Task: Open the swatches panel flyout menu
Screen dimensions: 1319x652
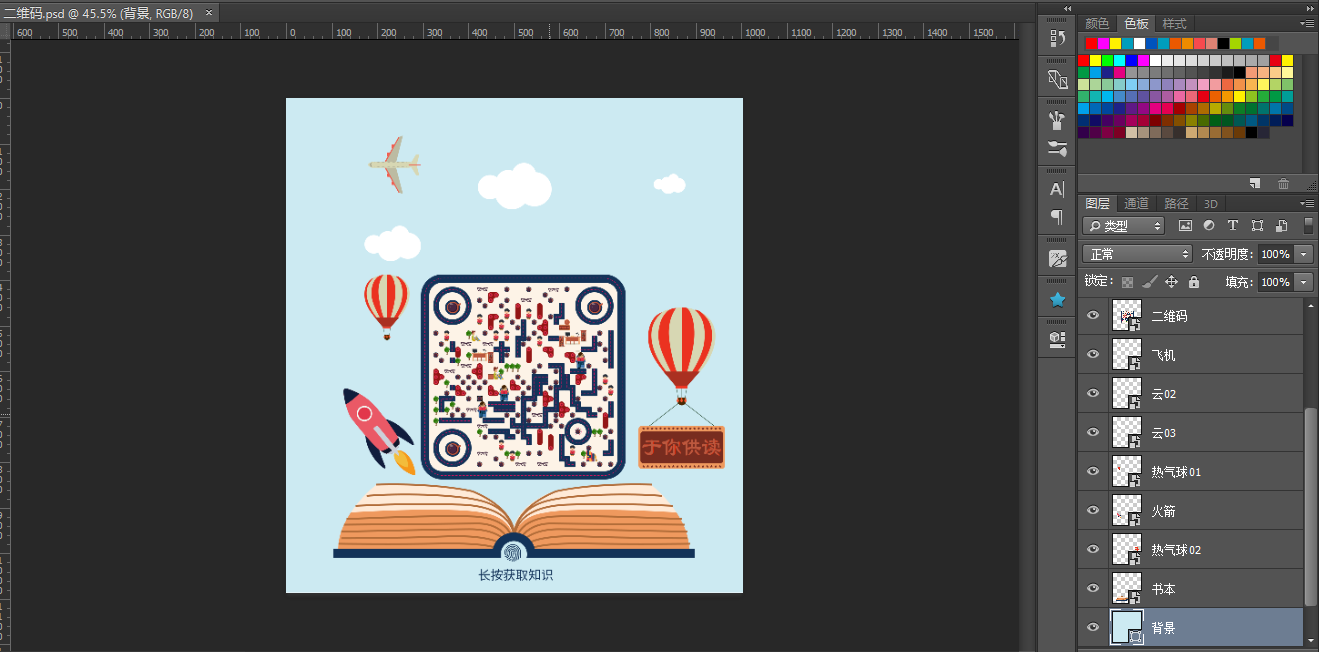Action: click(x=1307, y=23)
